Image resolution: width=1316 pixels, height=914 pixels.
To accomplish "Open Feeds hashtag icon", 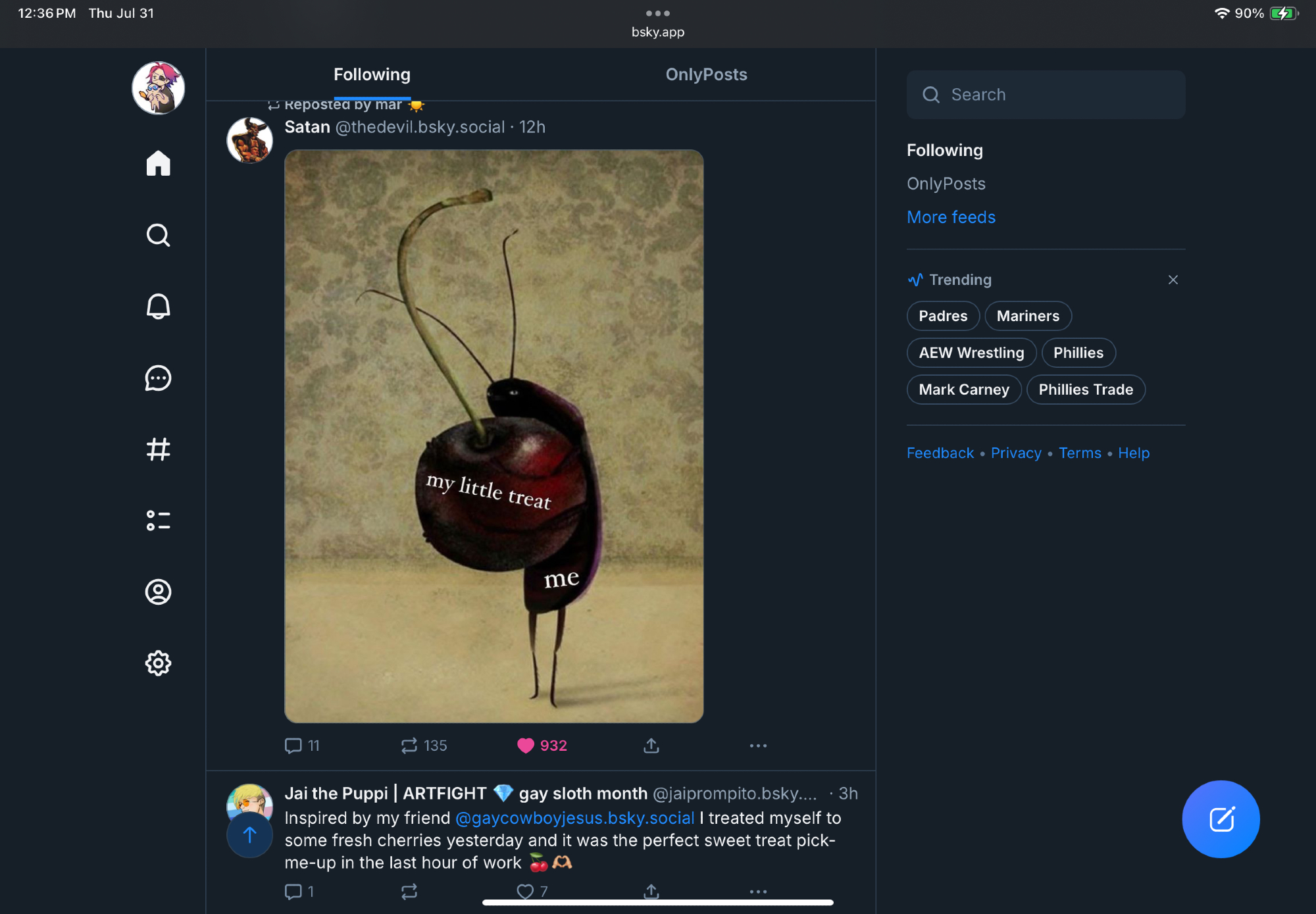I will point(158,449).
